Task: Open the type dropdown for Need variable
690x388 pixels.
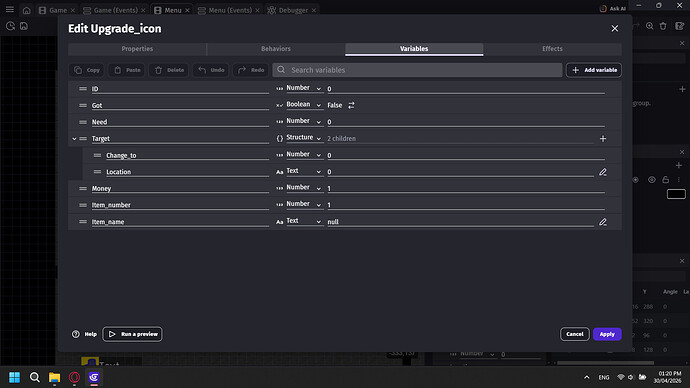Action: coord(304,121)
